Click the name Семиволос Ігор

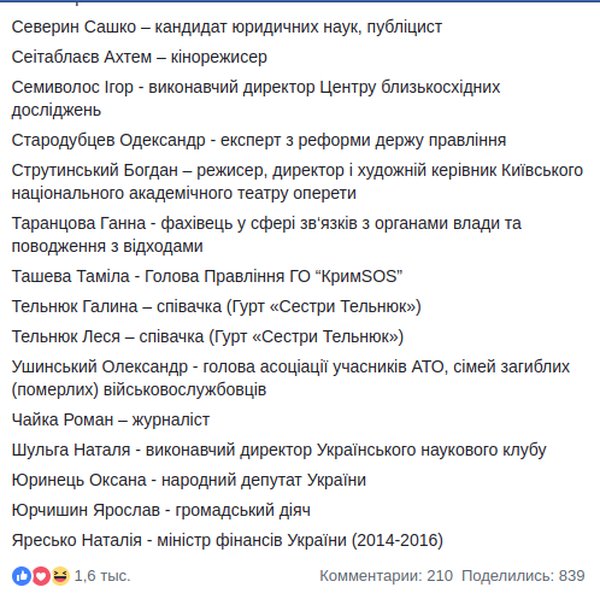[71, 87]
